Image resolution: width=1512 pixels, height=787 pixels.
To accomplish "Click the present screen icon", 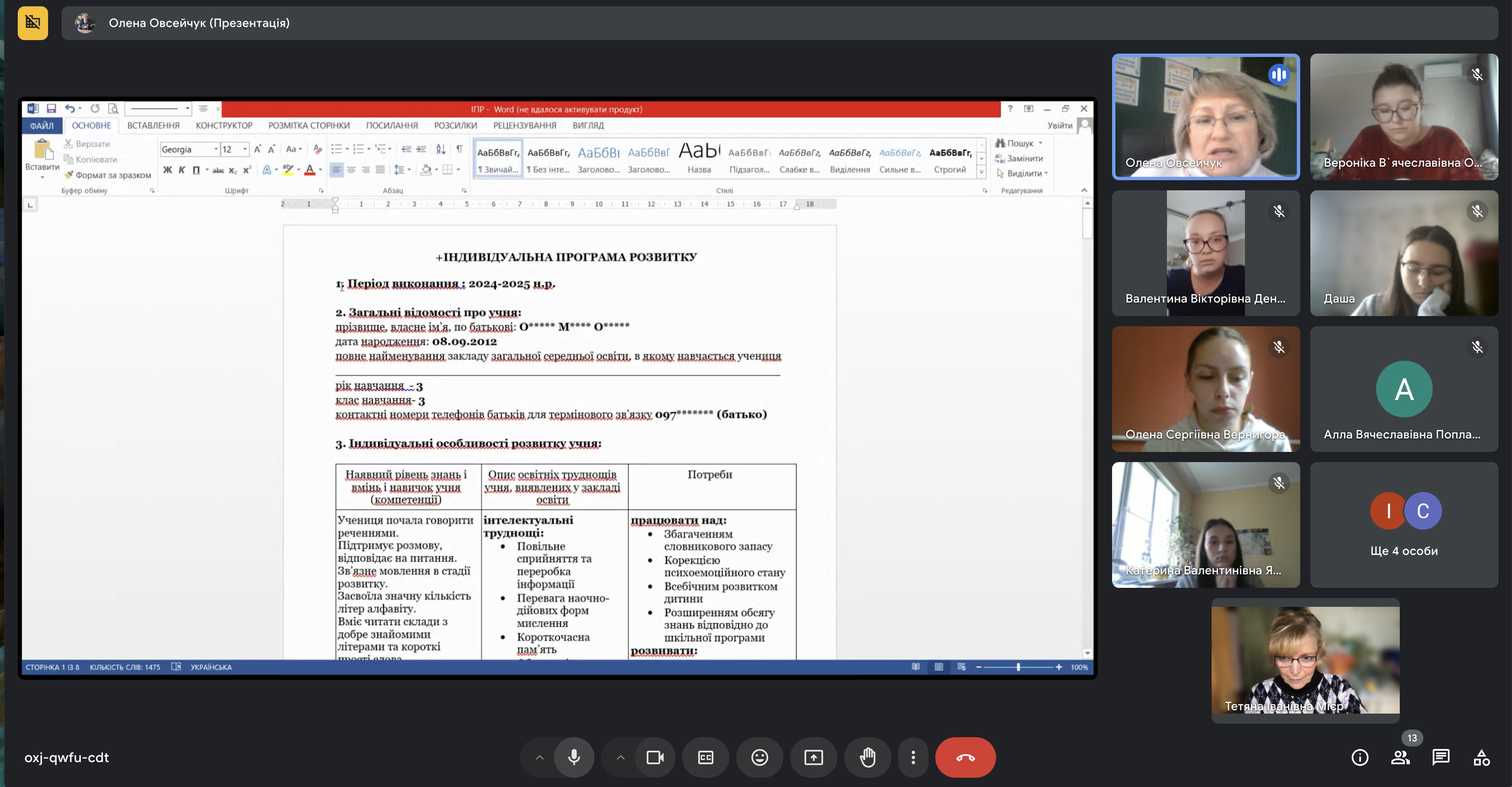I will click(x=813, y=757).
